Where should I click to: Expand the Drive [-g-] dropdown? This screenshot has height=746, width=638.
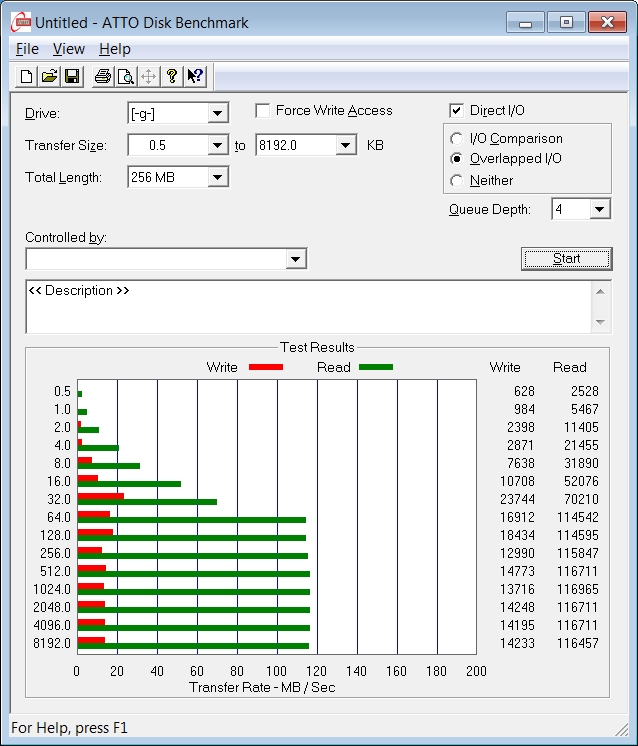click(x=217, y=113)
